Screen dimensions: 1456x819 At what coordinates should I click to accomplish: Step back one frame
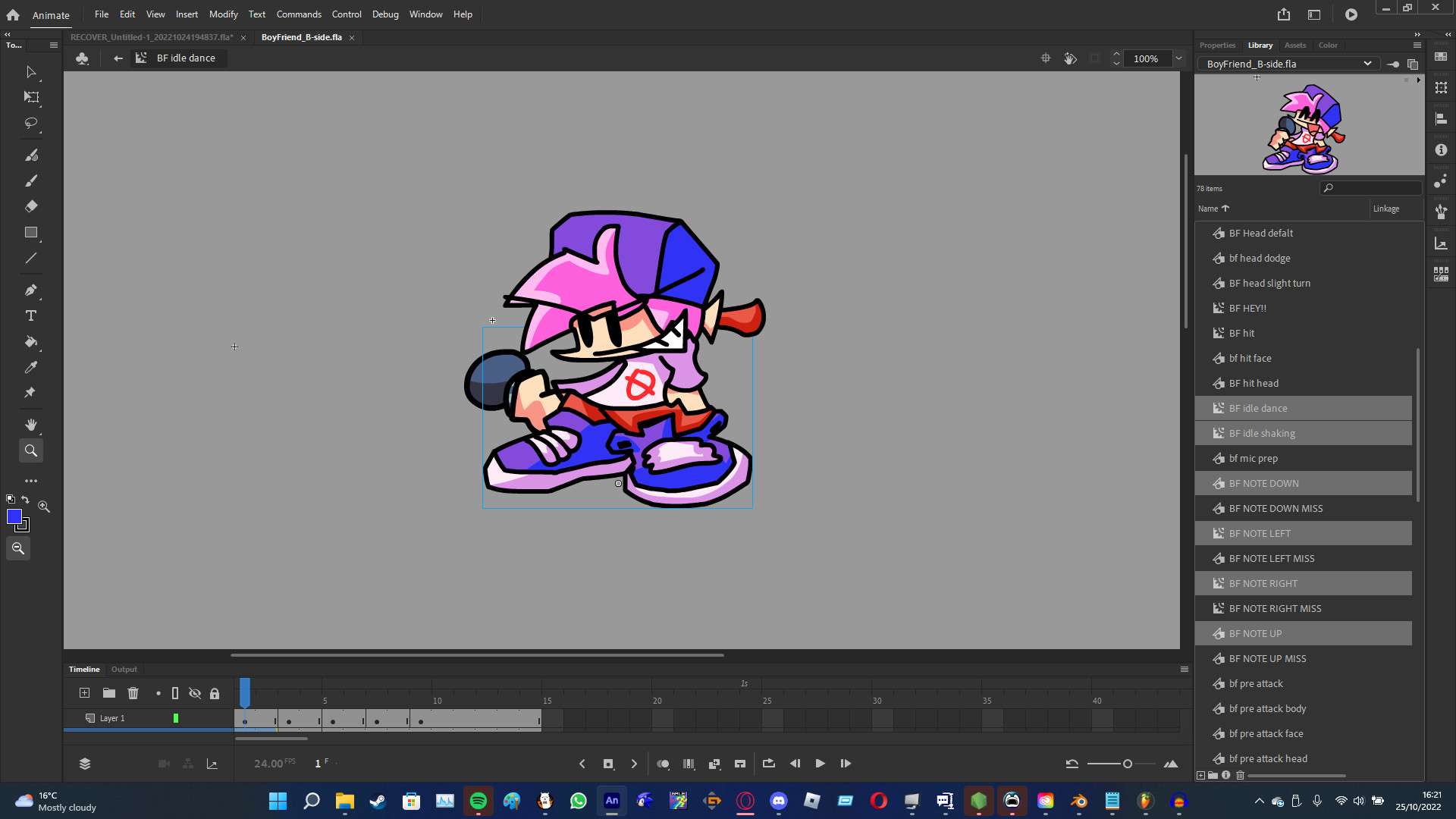pos(795,764)
